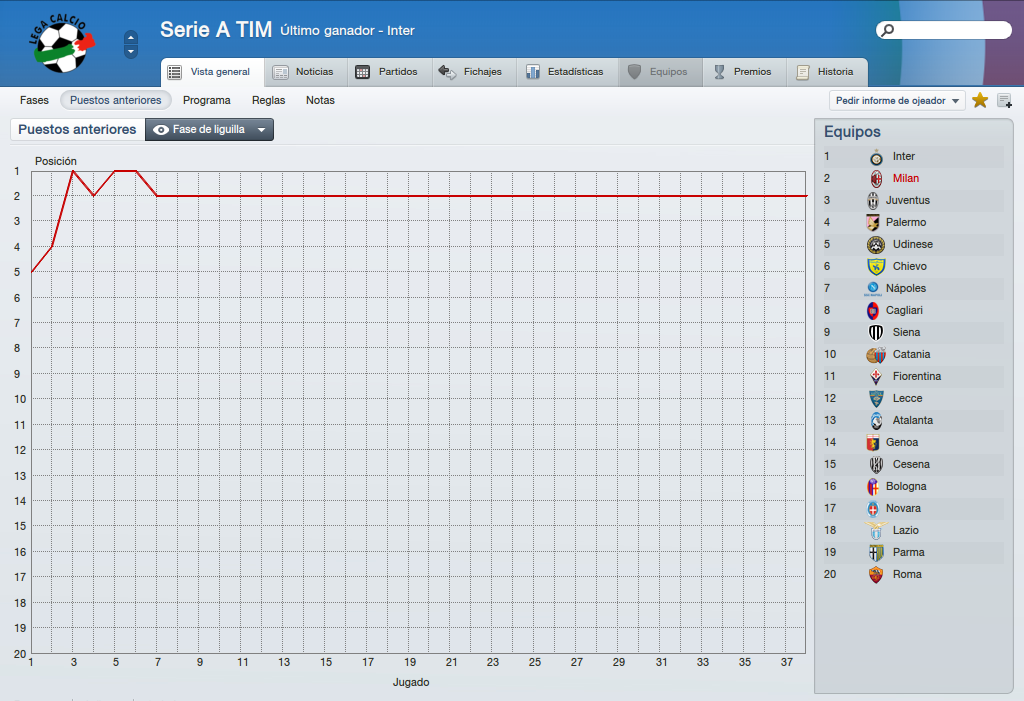Click the Udinese club badge
Viewport: 1024px width, 701px height.
click(x=876, y=244)
